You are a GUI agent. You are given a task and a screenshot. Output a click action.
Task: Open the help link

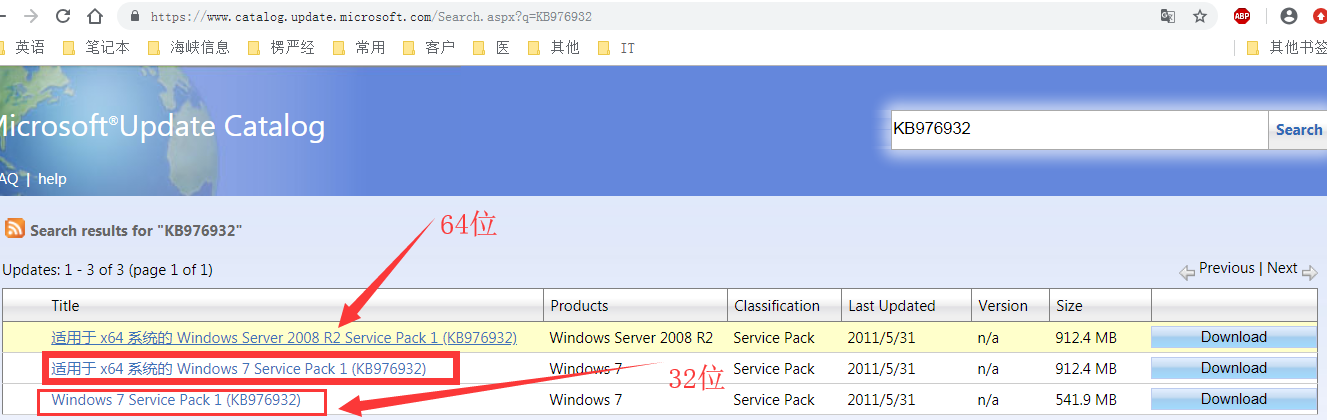point(52,179)
